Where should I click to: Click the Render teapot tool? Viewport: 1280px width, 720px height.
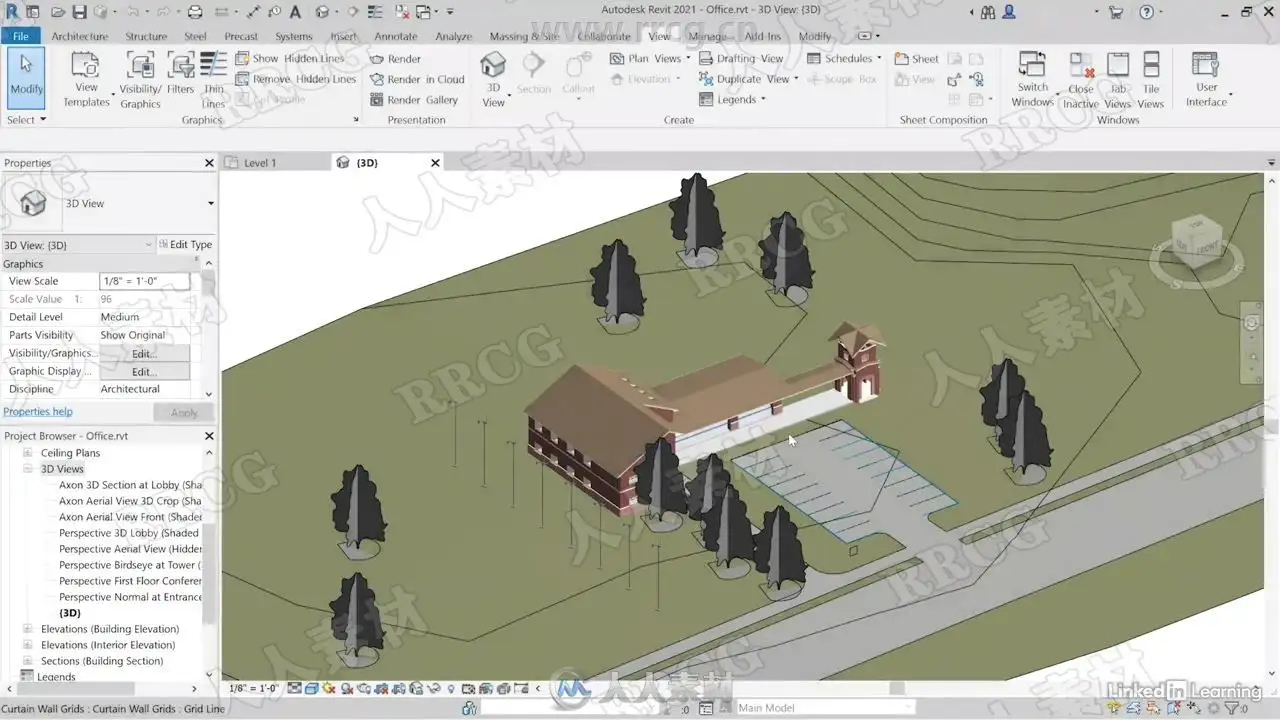pos(396,59)
